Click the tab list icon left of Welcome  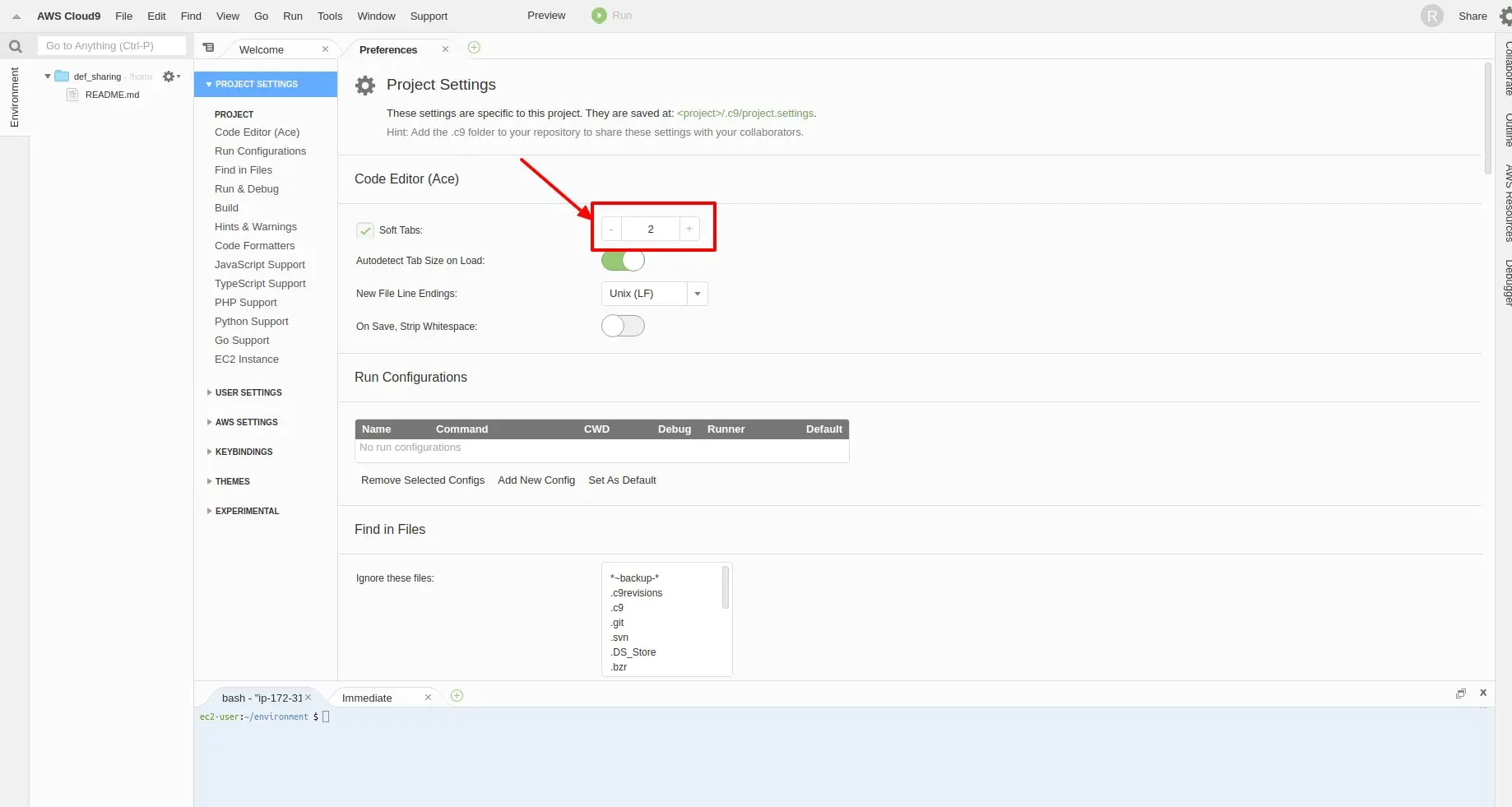click(x=209, y=48)
